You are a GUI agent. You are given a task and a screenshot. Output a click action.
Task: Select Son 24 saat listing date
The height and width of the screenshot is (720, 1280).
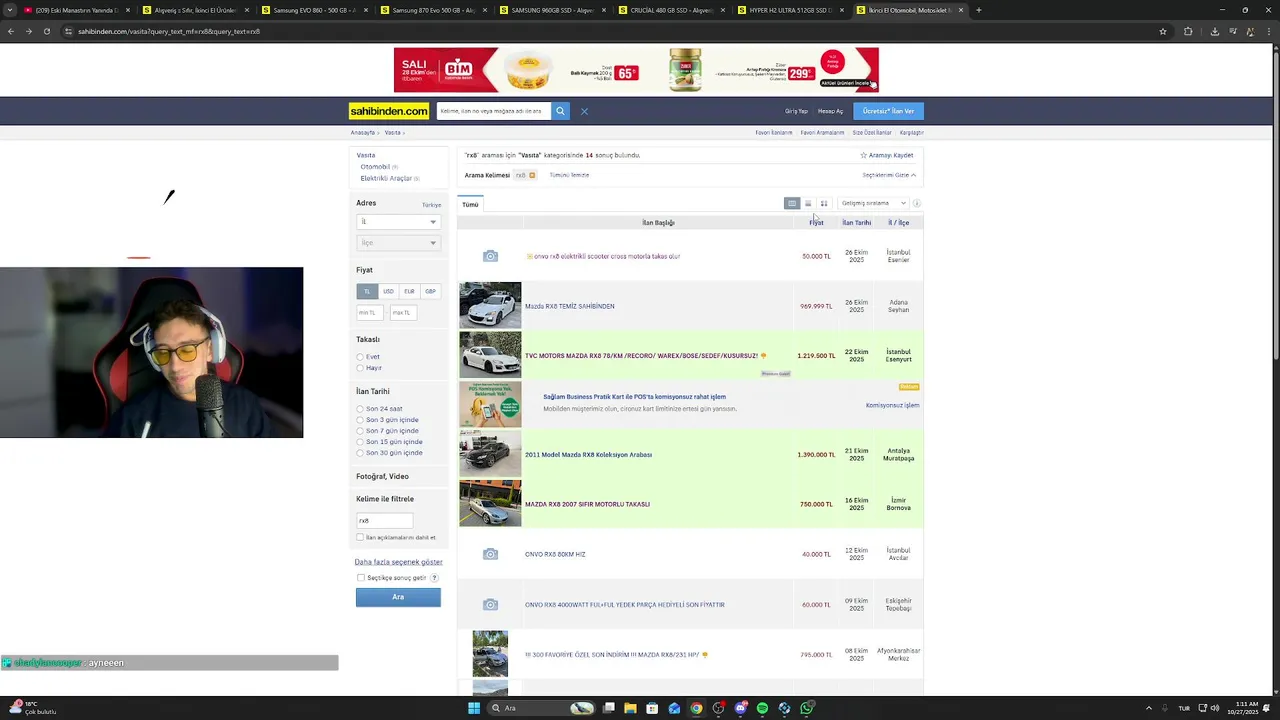[x=360, y=409]
